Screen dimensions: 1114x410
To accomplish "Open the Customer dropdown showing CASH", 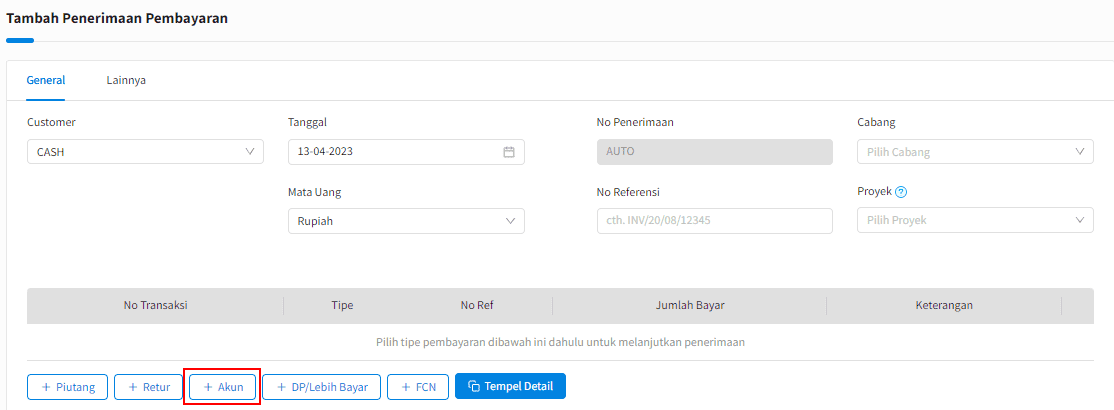I will pyautogui.click(x=145, y=152).
